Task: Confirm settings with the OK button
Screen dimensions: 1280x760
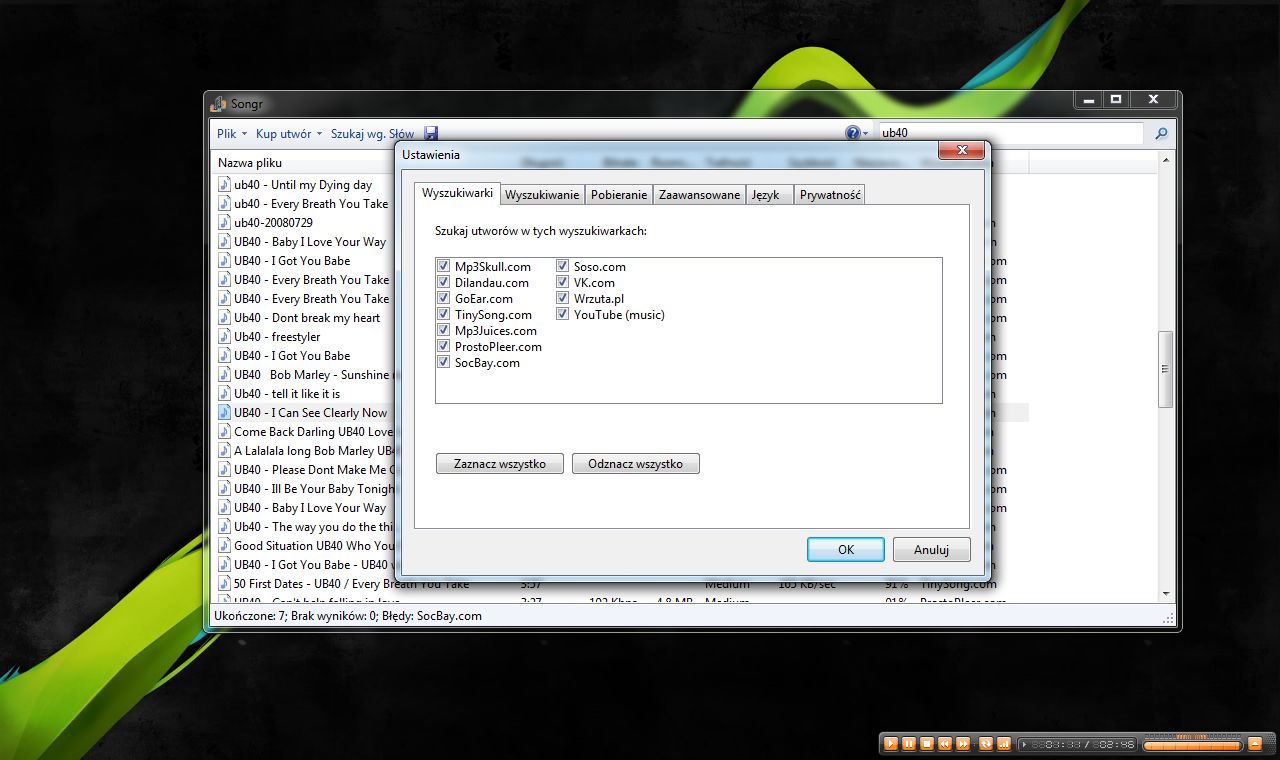Action: pos(846,550)
